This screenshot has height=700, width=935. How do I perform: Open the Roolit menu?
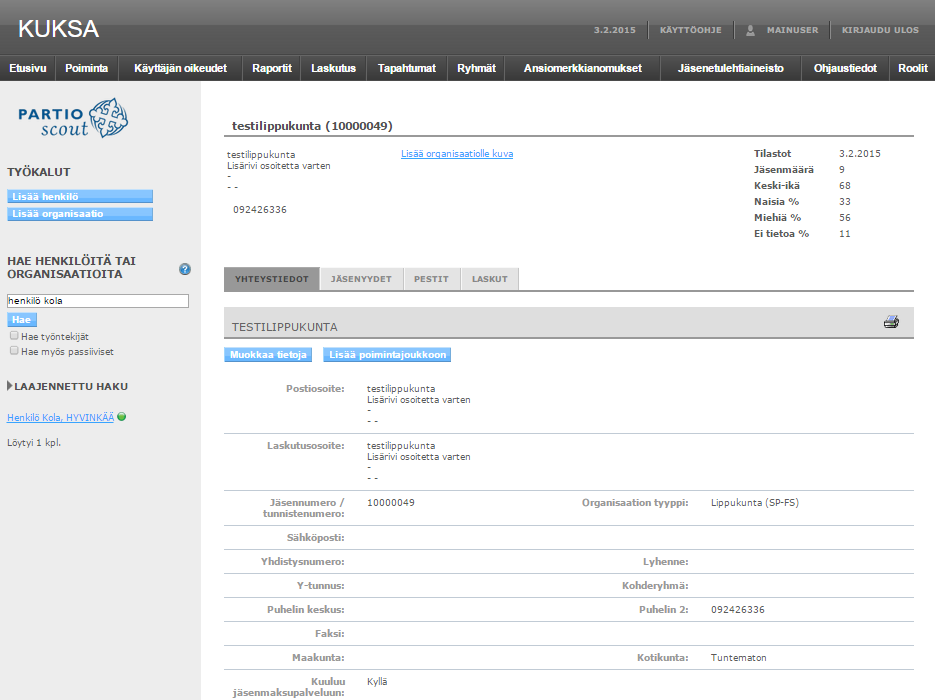[x=912, y=68]
